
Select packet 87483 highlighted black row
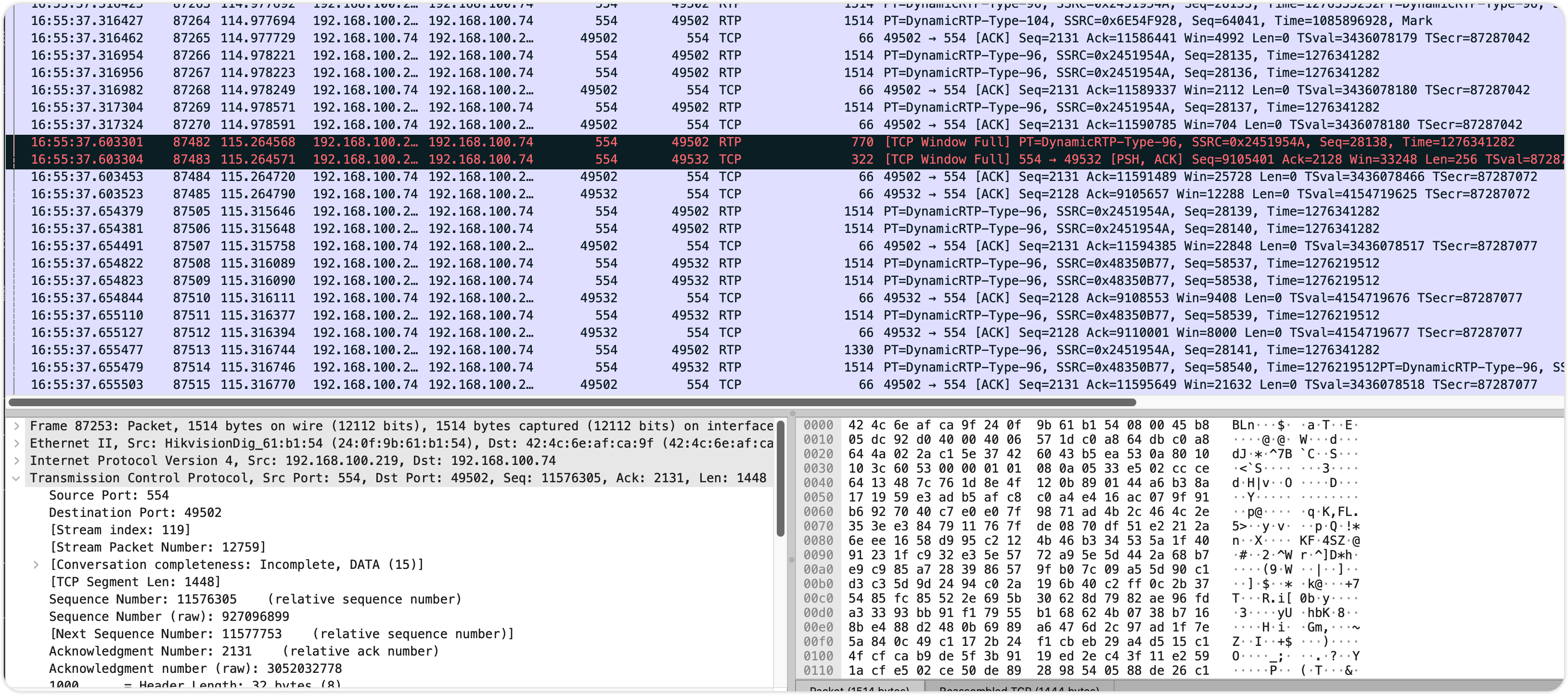pos(731,159)
